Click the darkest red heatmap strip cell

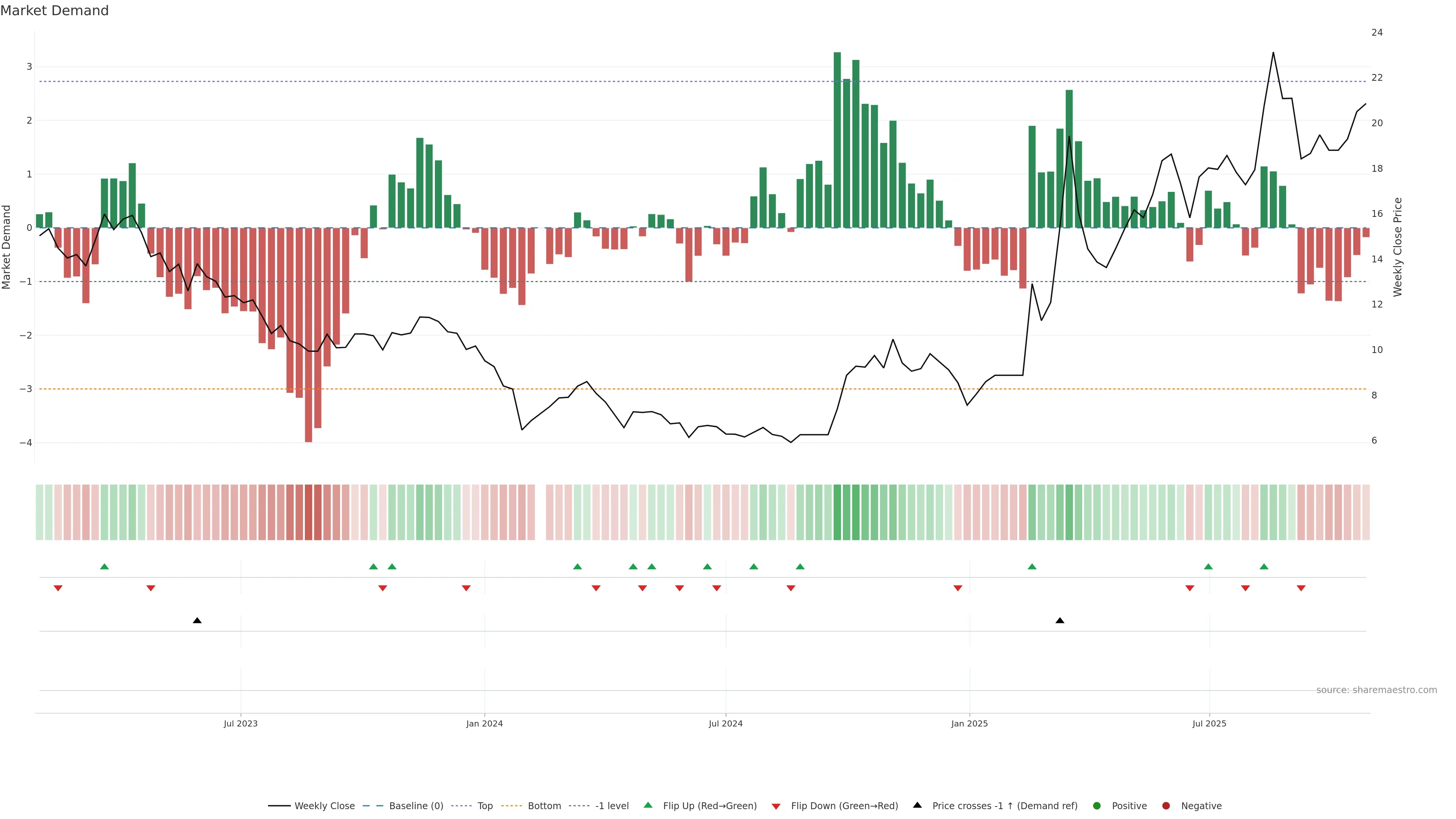coord(308,512)
